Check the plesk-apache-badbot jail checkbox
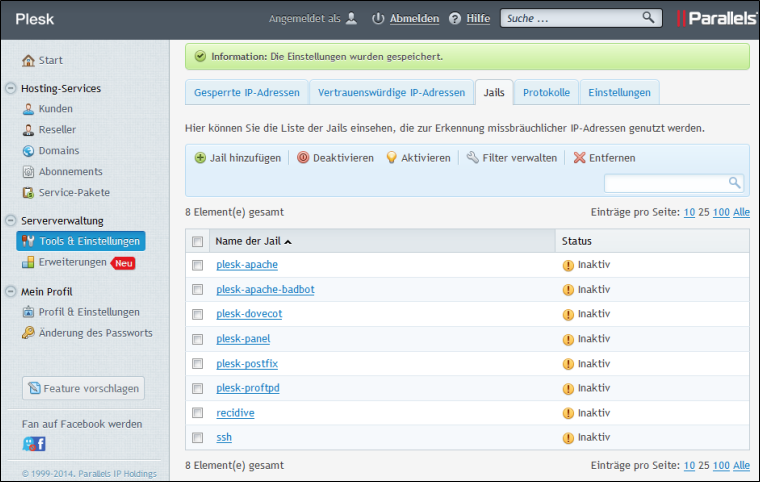Image resolution: width=760 pixels, height=482 pixels. pyautogui.click(x=197, y=289)
